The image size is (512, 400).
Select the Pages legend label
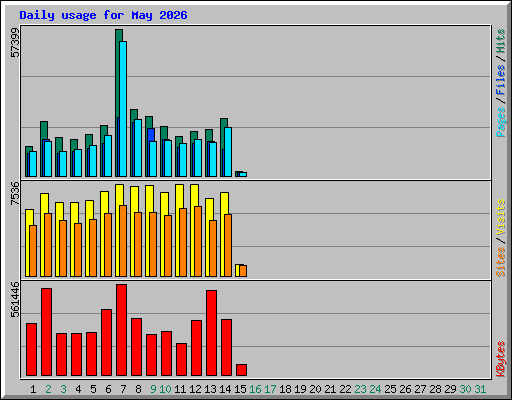point(500,122)
